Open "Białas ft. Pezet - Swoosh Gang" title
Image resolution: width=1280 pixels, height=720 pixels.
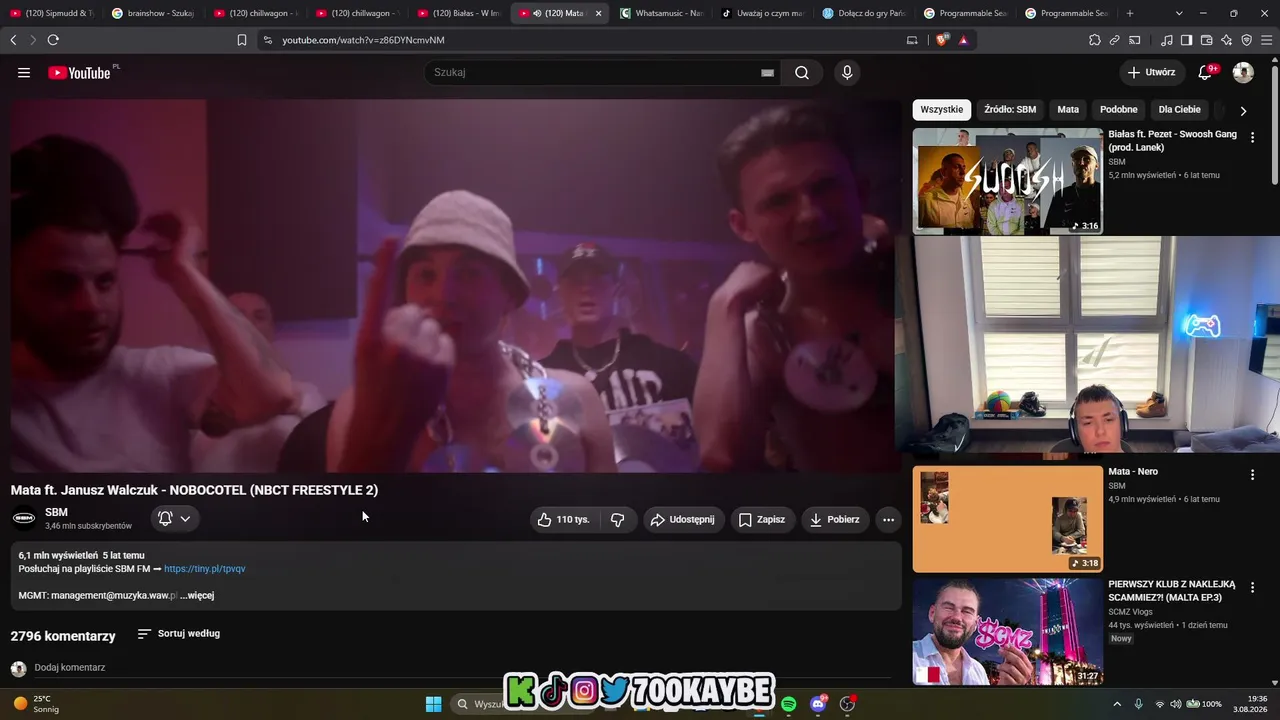click(x=1172, y=141)
